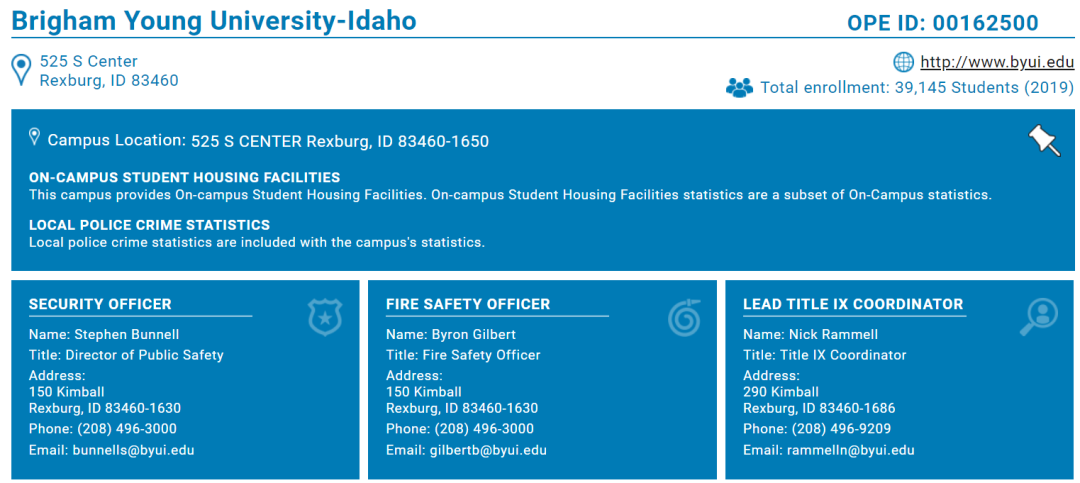Click the police badge icon in Security Officer card
The image size is (1080, 483).
(x=325, y=318)
